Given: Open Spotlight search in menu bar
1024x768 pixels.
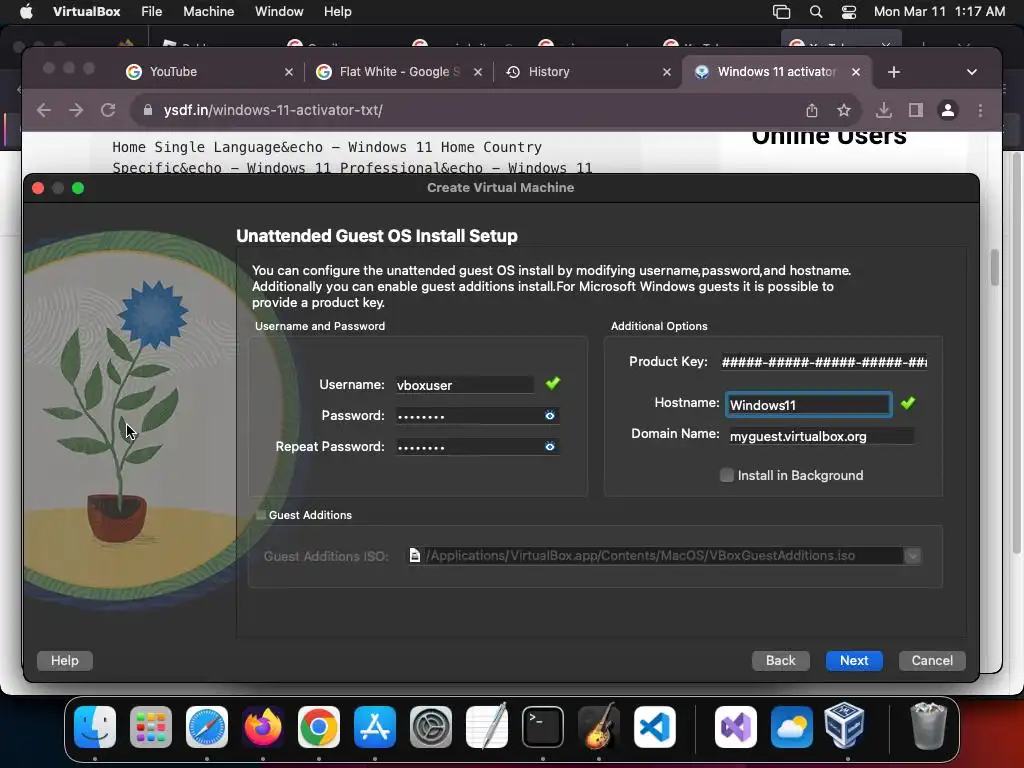Looking at the screenshot, I should [x=816, y=12].
